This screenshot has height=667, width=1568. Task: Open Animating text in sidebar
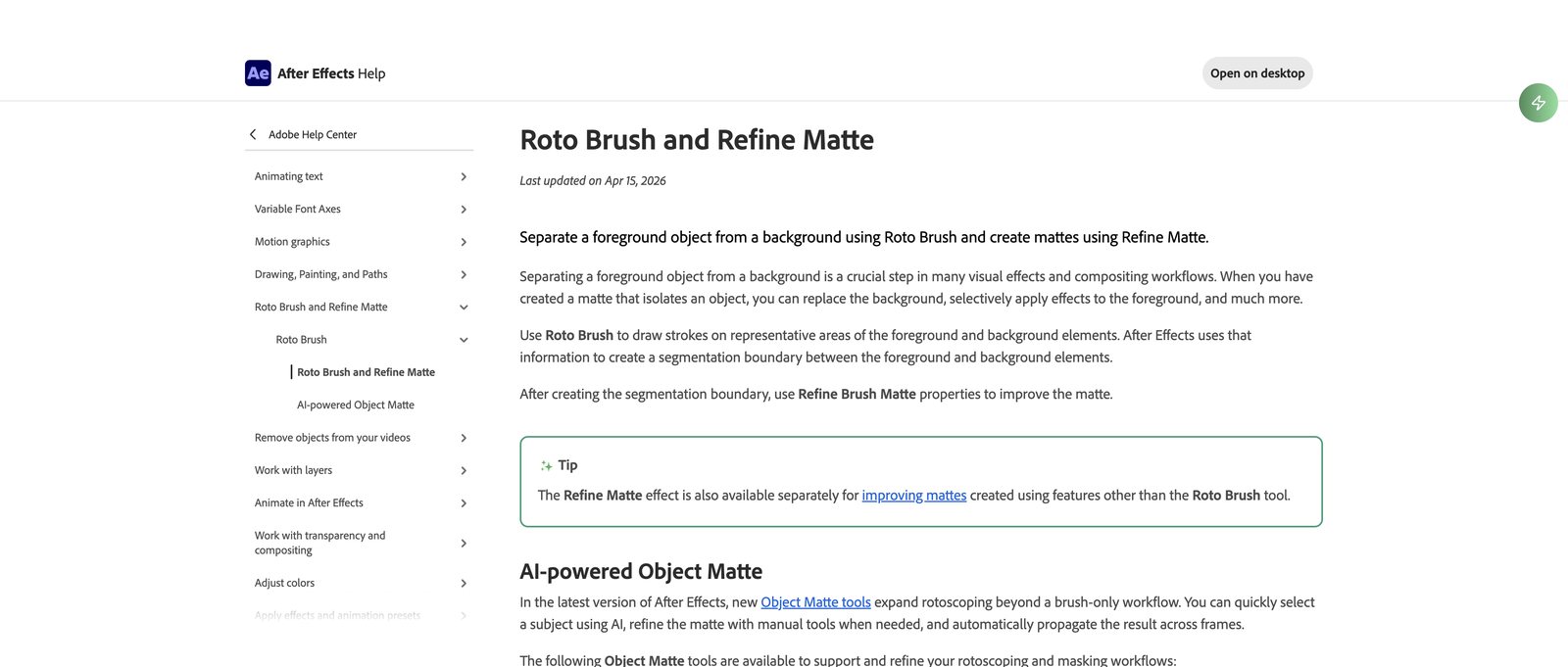(288, 176)
